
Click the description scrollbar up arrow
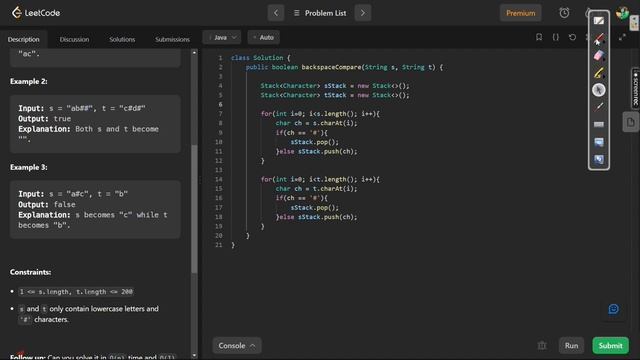click(194, 53)
